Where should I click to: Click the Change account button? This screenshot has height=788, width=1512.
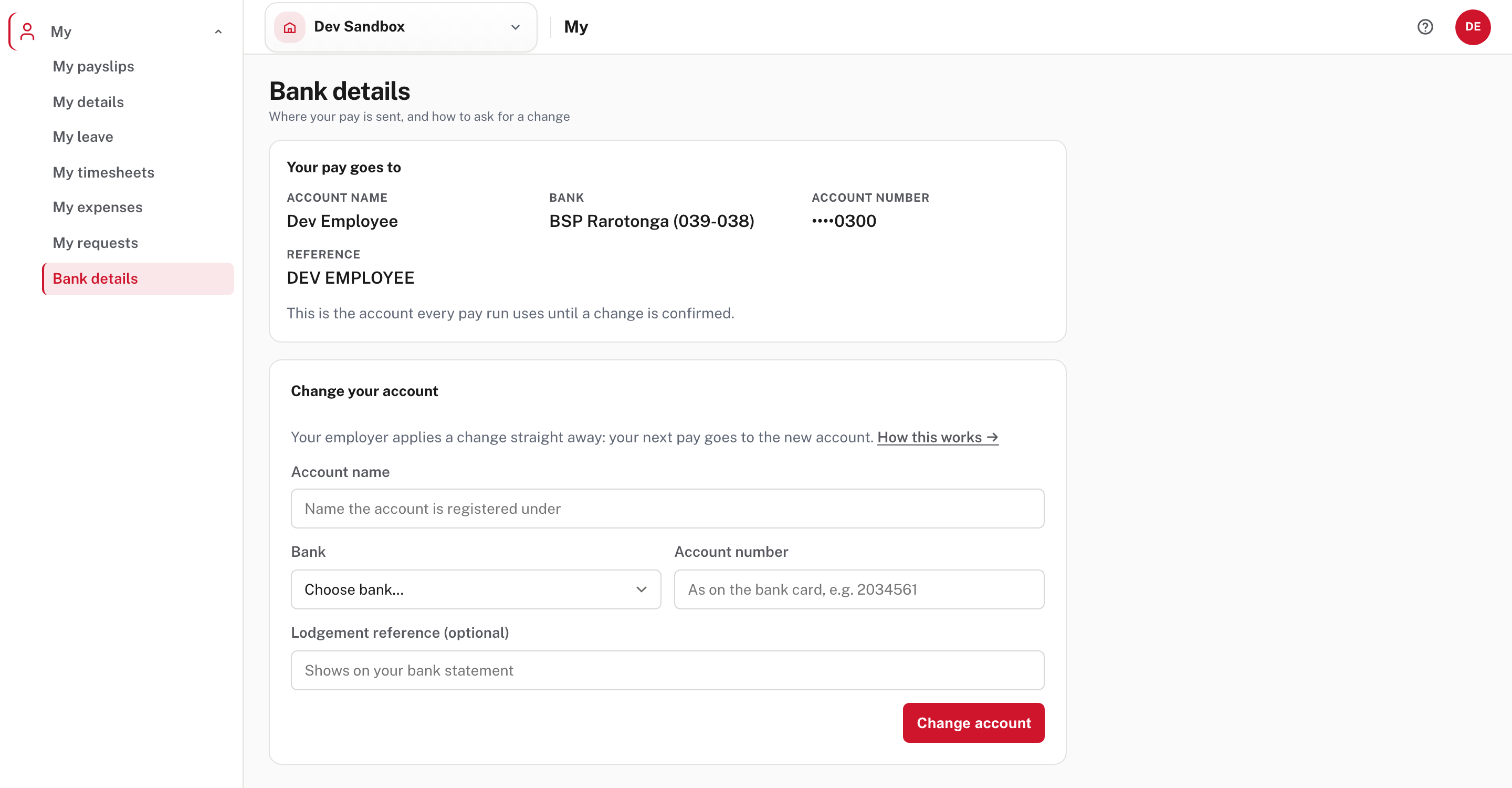(x=973, y=722)
